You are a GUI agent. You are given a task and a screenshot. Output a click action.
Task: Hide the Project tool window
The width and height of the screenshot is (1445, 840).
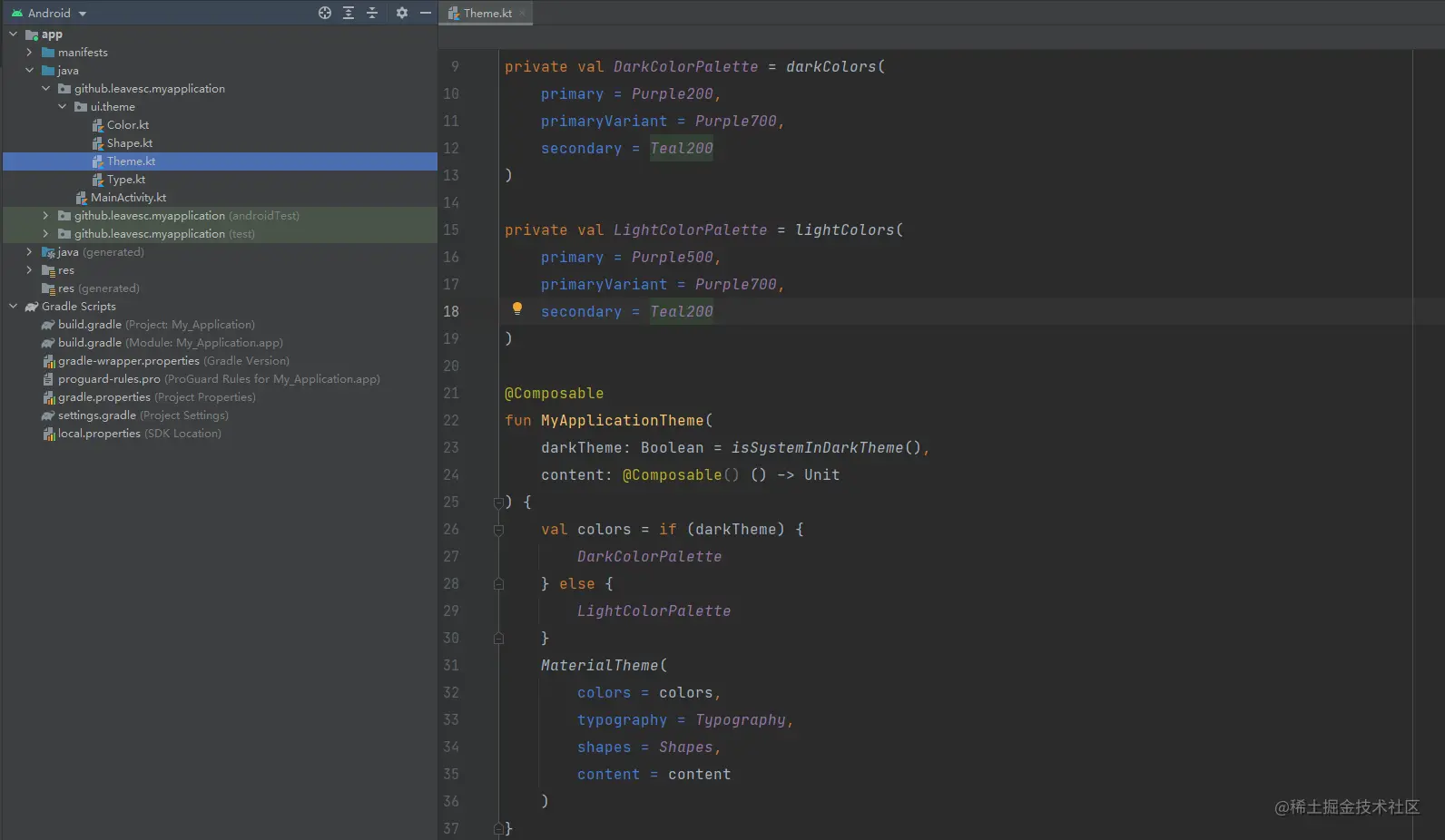pyautogui.click(x=425, y=13)
